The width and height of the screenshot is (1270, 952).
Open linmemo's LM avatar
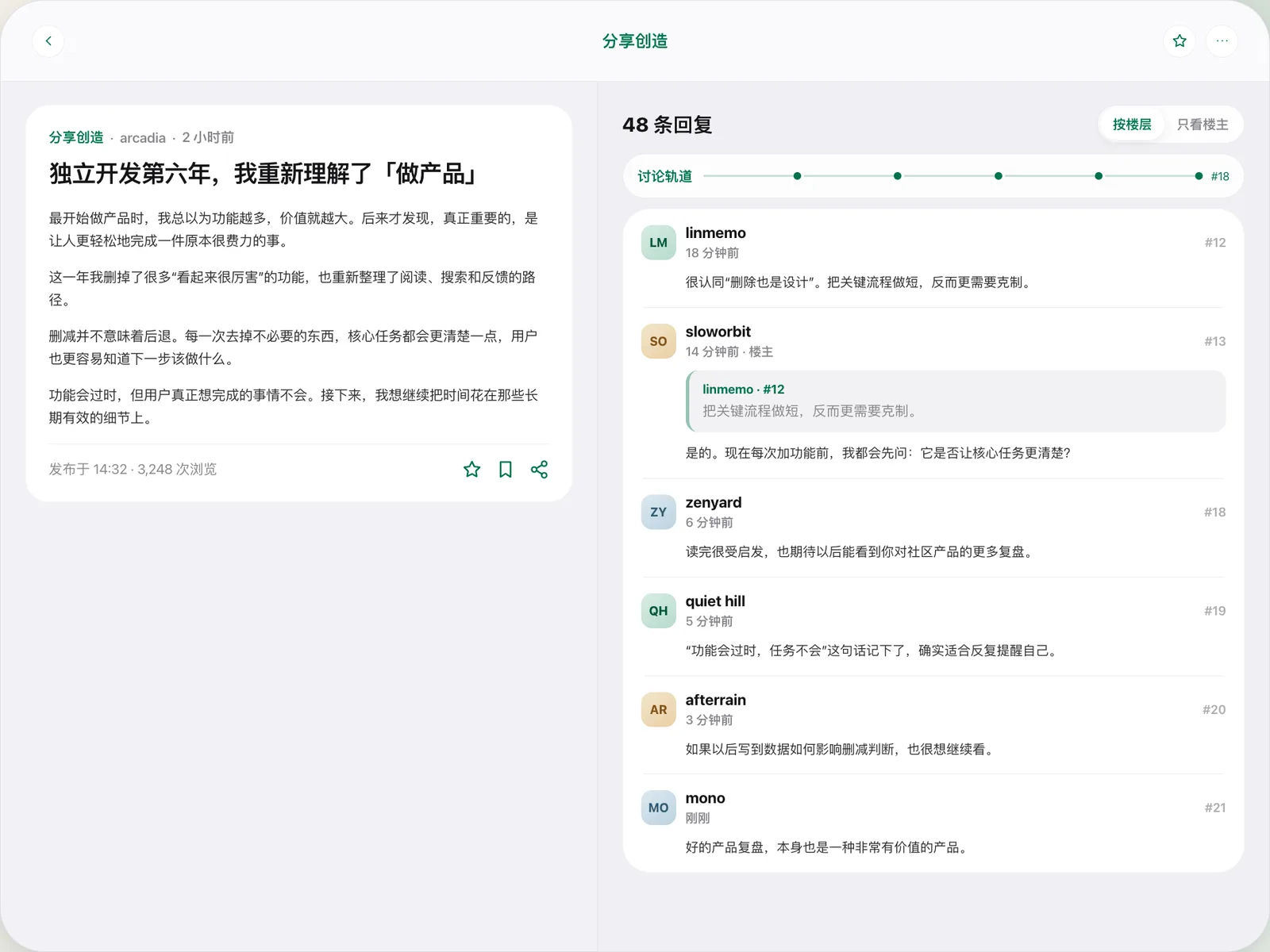click(658, 243)
